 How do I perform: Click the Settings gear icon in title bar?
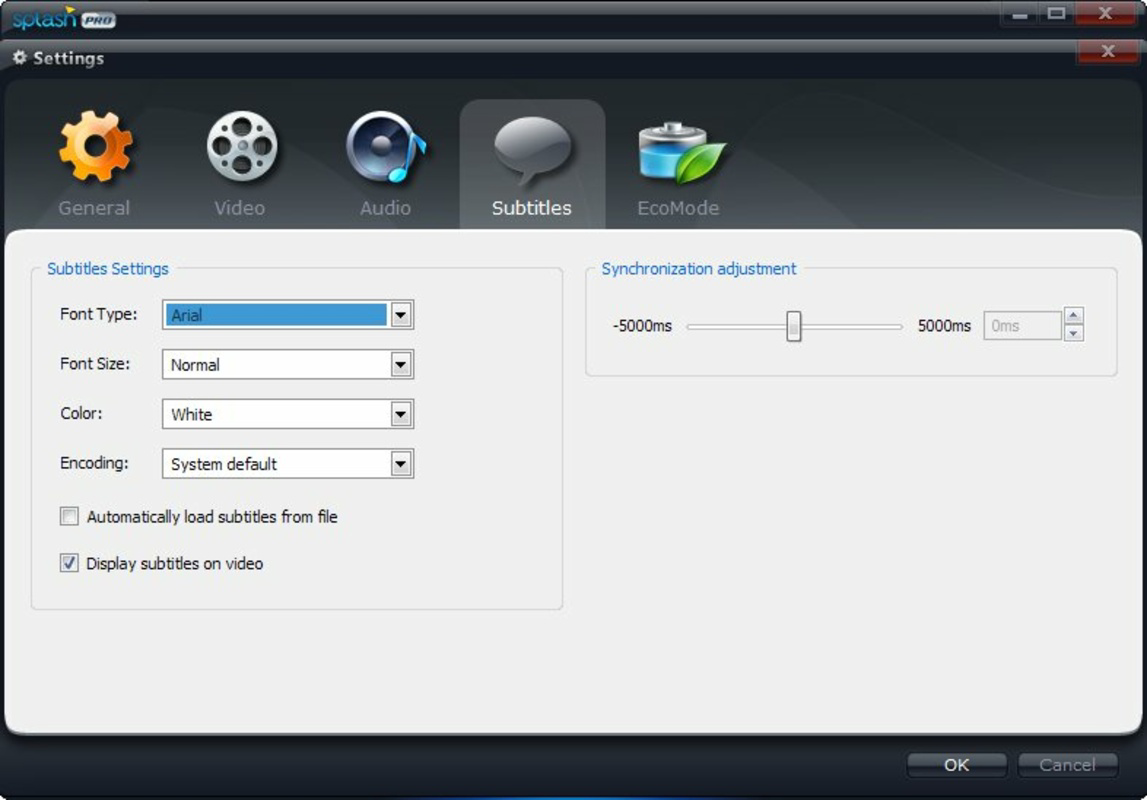pos(19,58)
